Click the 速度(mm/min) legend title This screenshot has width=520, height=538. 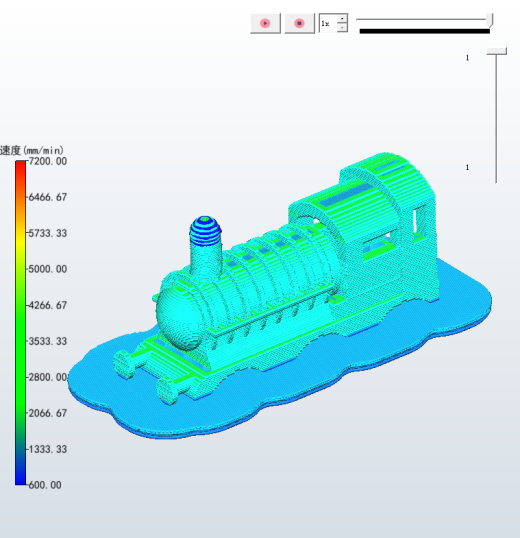(32, 150)
